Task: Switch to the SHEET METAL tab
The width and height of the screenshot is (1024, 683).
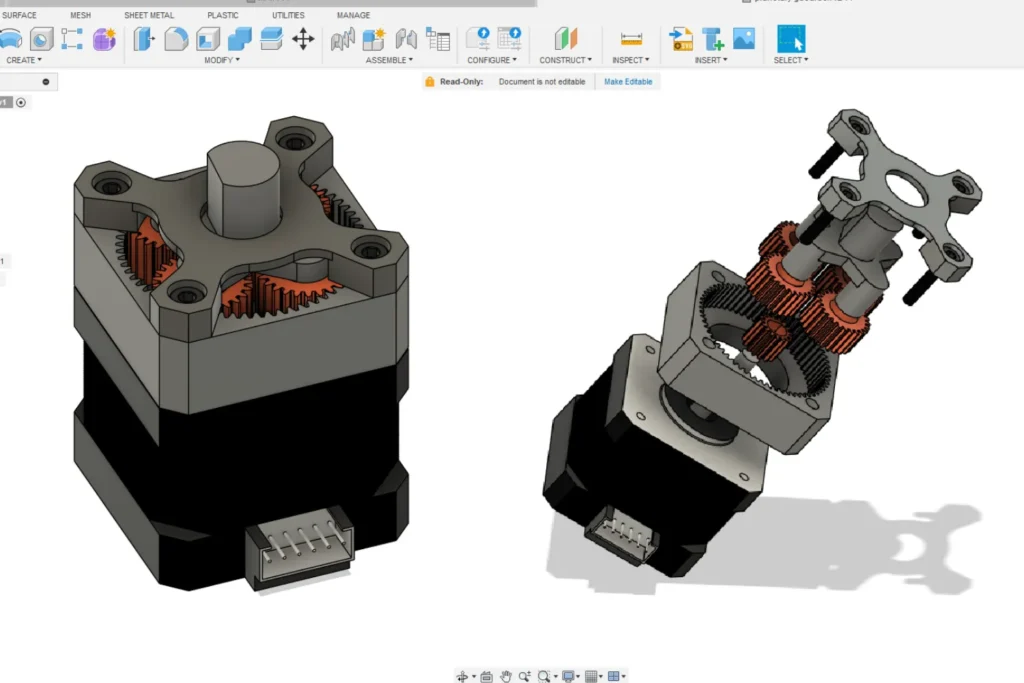Action: coord(149,15)
